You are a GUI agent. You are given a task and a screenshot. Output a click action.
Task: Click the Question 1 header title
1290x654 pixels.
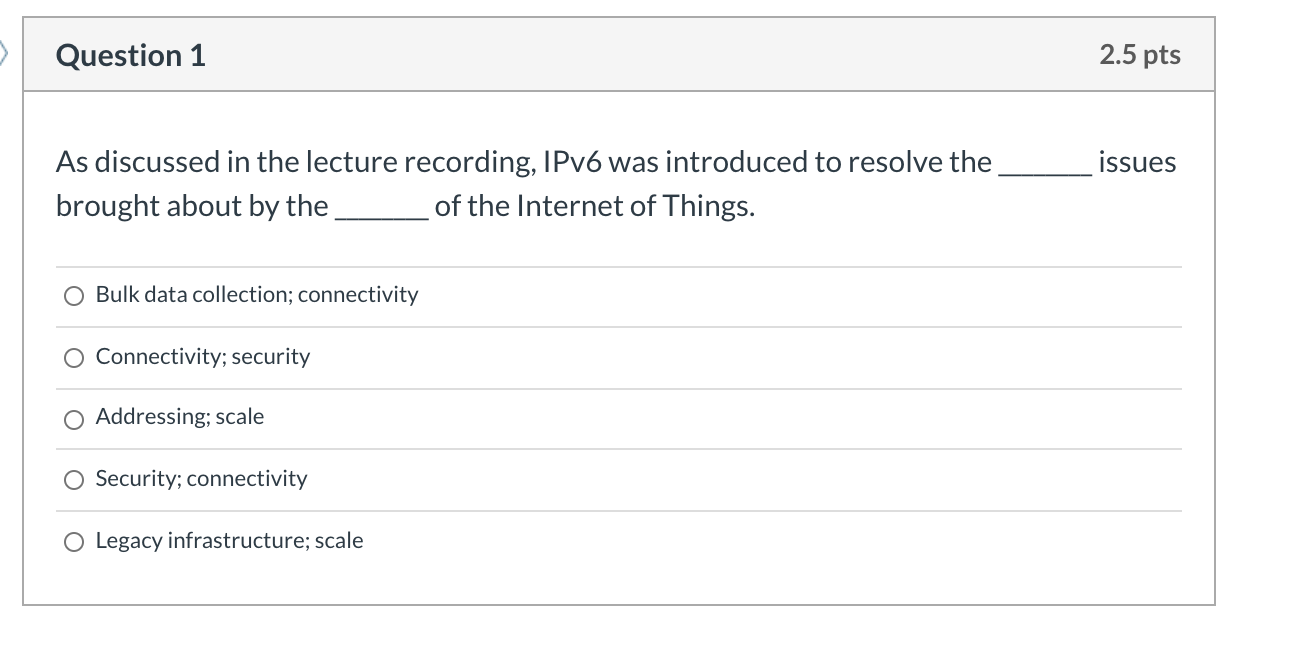[x=130, y=56]
